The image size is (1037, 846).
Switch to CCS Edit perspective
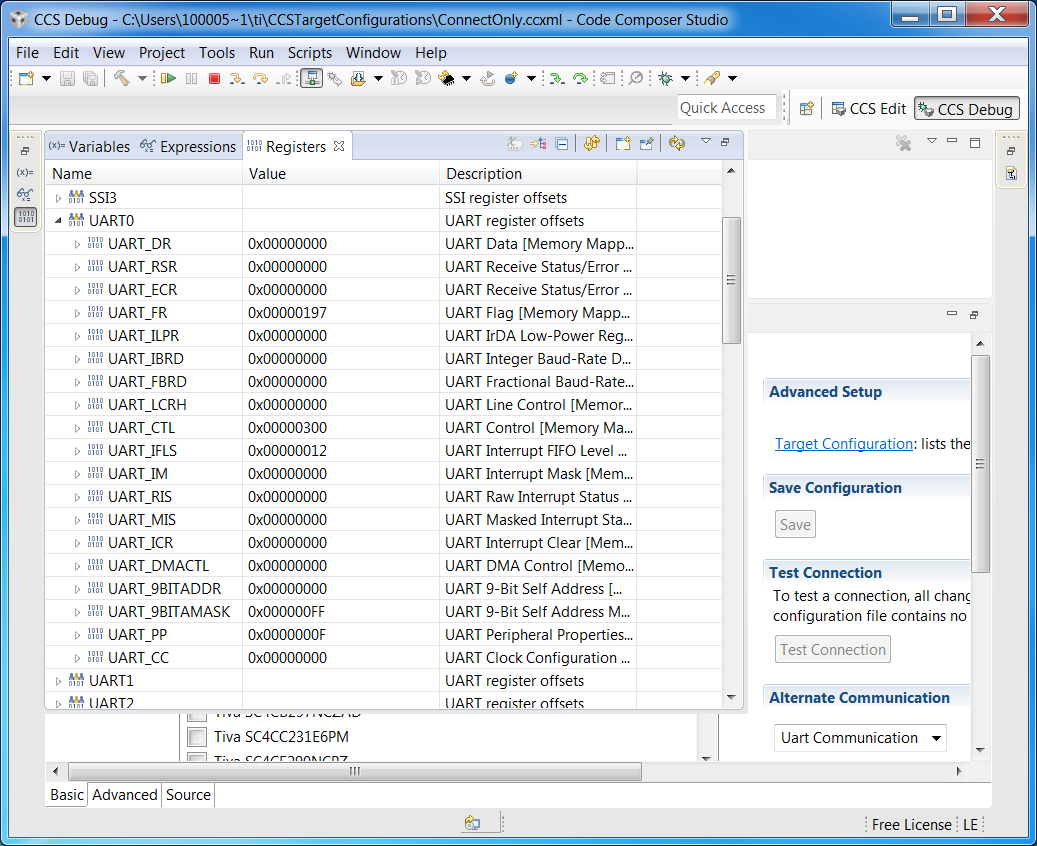click(868, 109)
